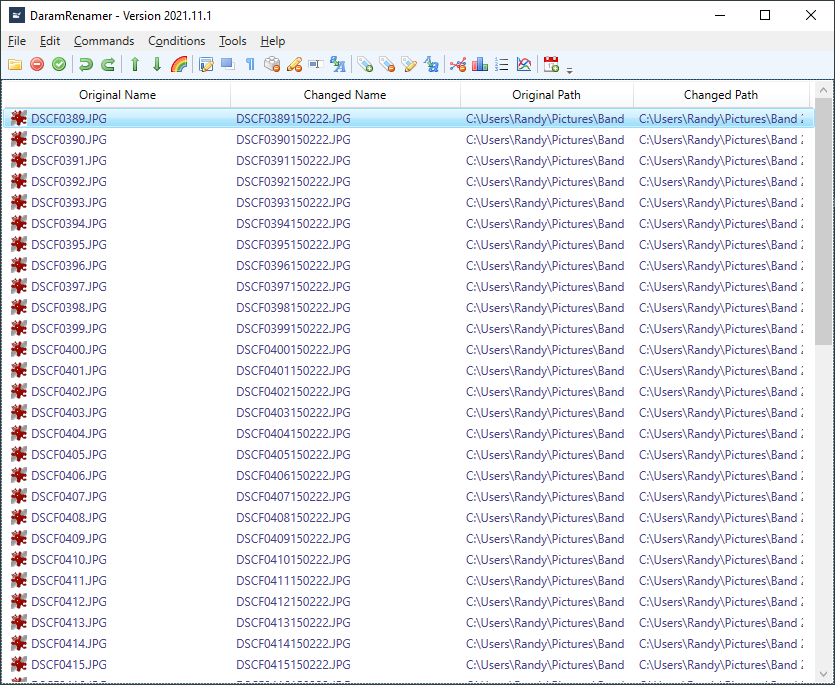The image size is (835, 685).
Task: Click the file icon beside DSCF0390.JPG
Action: coord(19,140)
